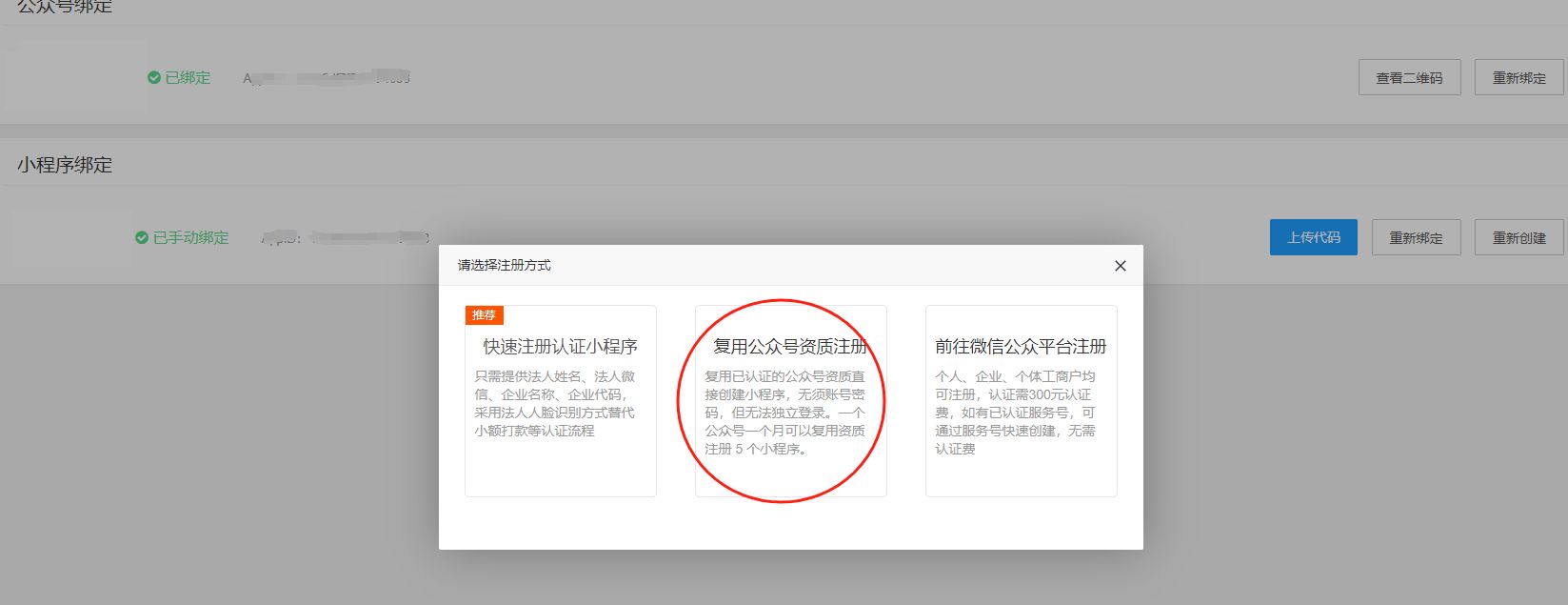Open 查看二维码 to view the QR code
This screenshot has height=605, width=1568.
1409,78
